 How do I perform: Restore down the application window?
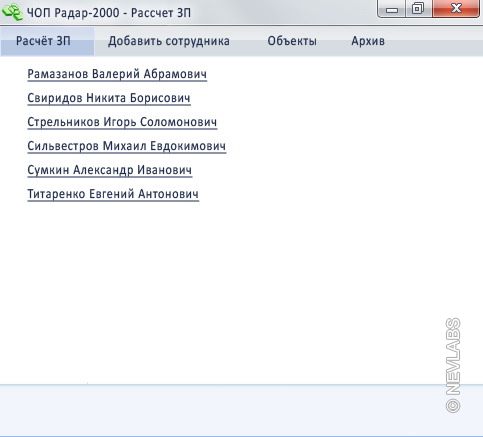pyautogui.click(x=418, y=9)
